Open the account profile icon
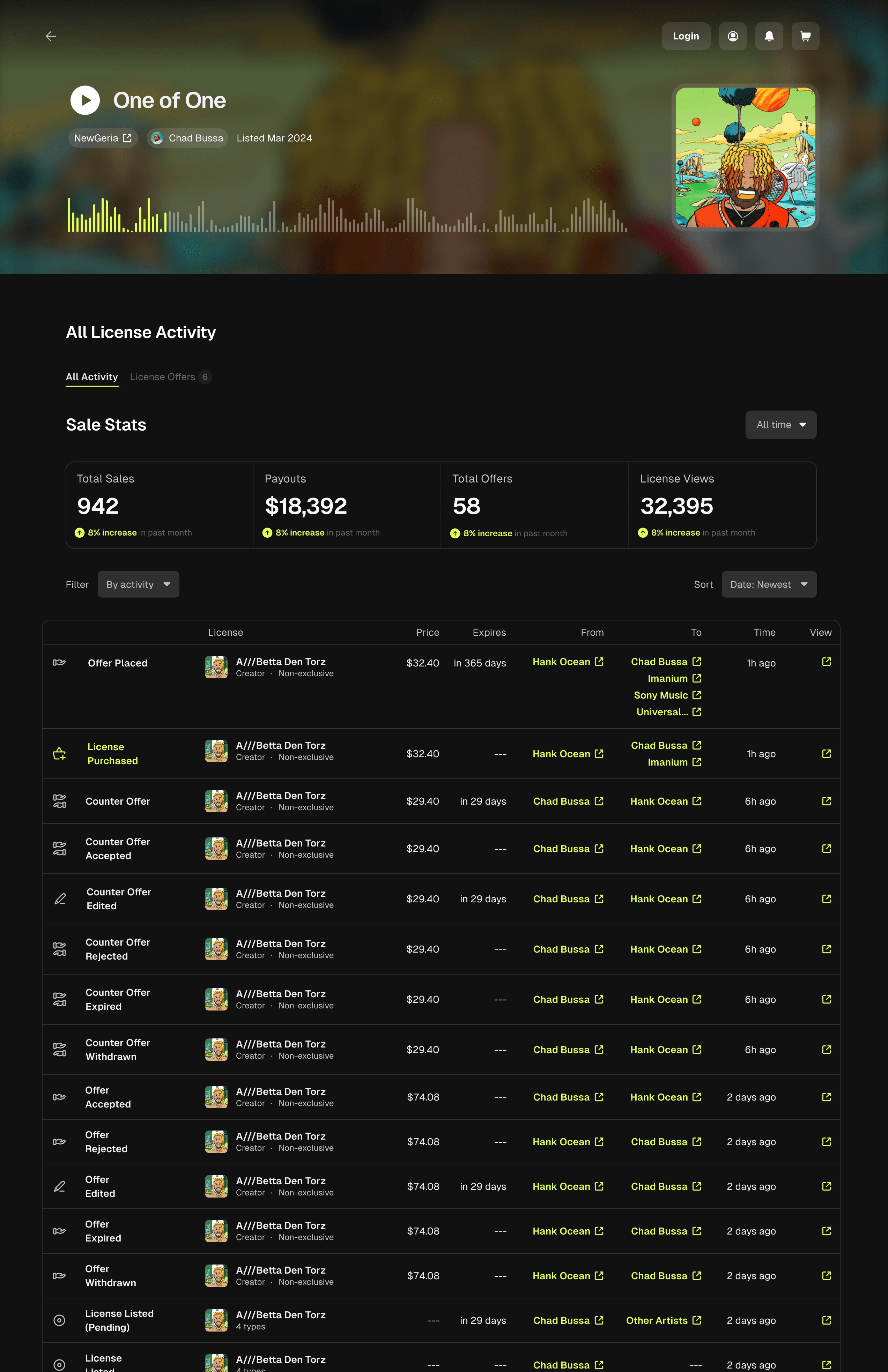Screen dimensions: 888x1372 [x=732, y=36]
